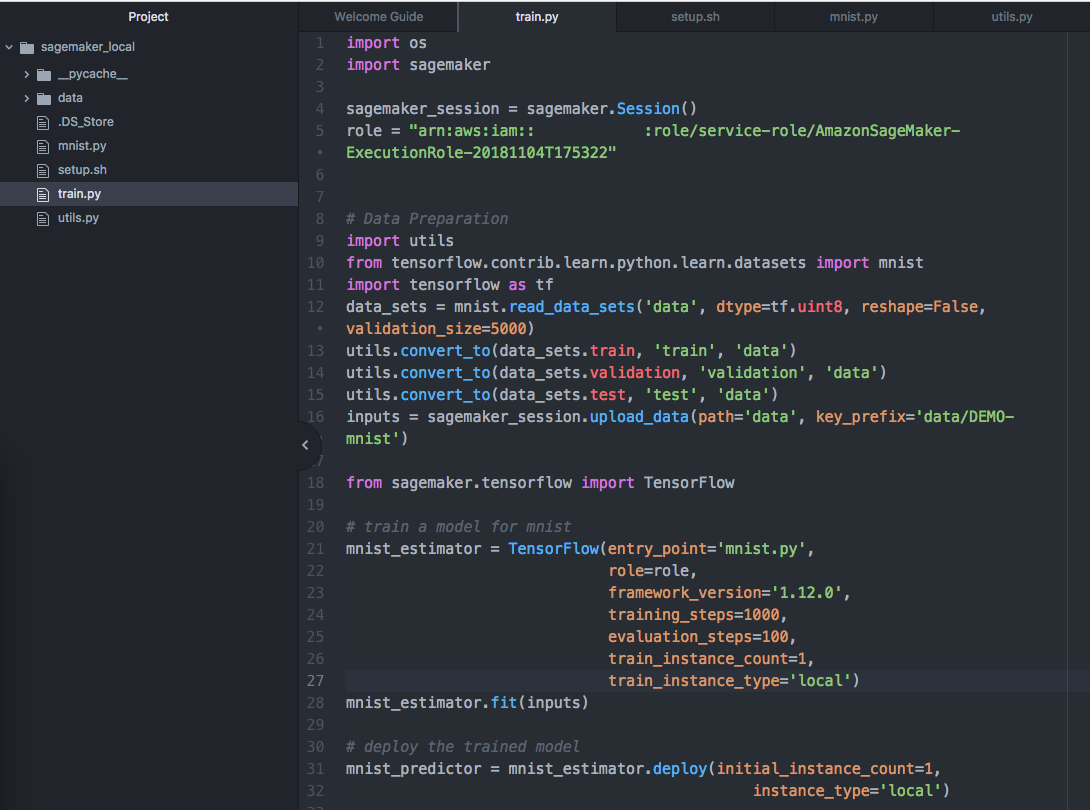This screenshot has width=1090, height=810.
Task: Switch to the setup.sh tab
Action: (695, 17)
